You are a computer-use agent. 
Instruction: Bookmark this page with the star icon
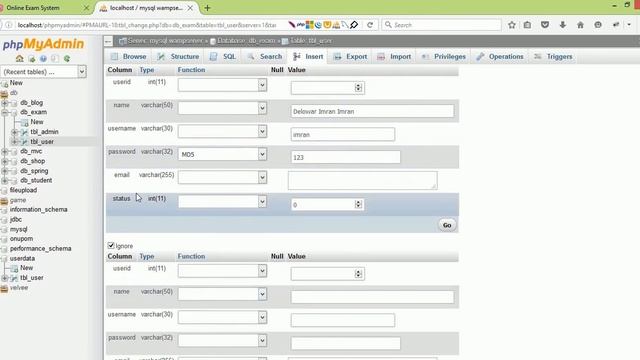pyautogui.click(x=512, y=25)
